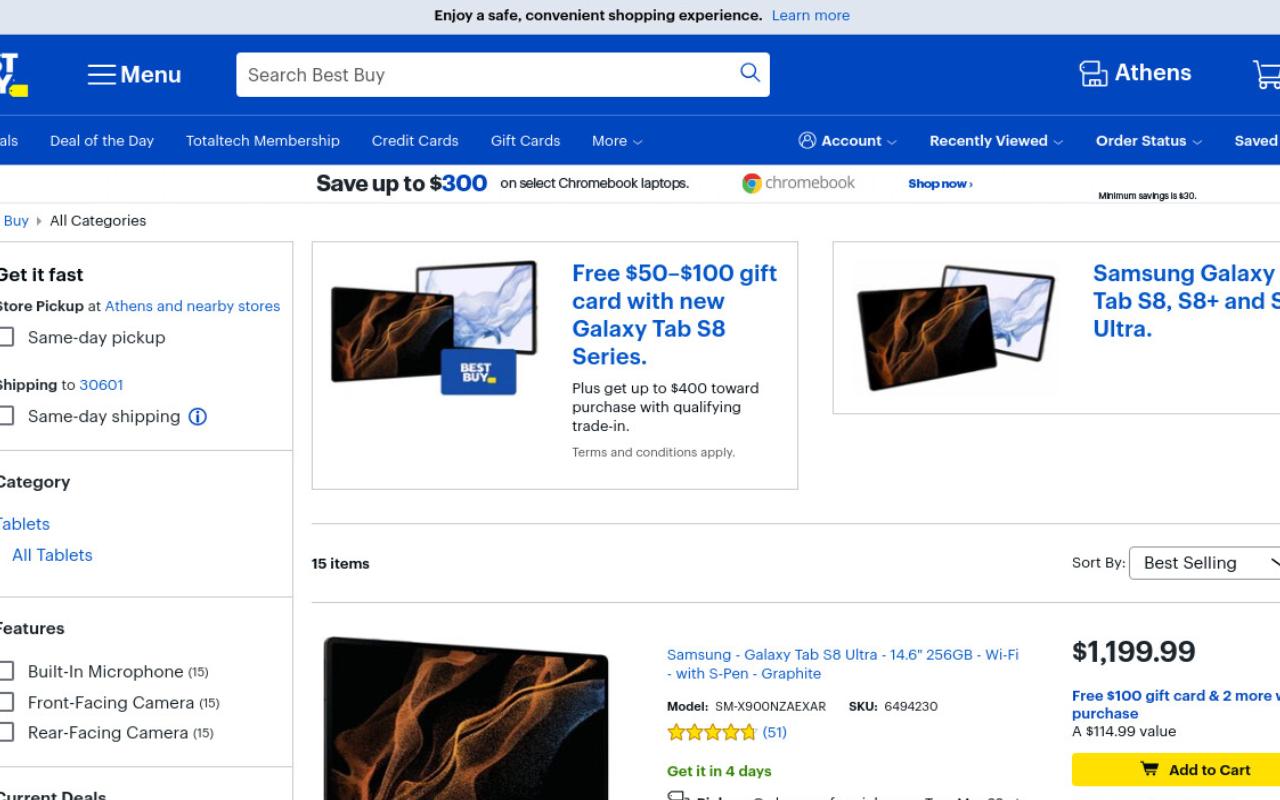
Task: Expand the More dropdown in navigation
Action: pos(617,141)
